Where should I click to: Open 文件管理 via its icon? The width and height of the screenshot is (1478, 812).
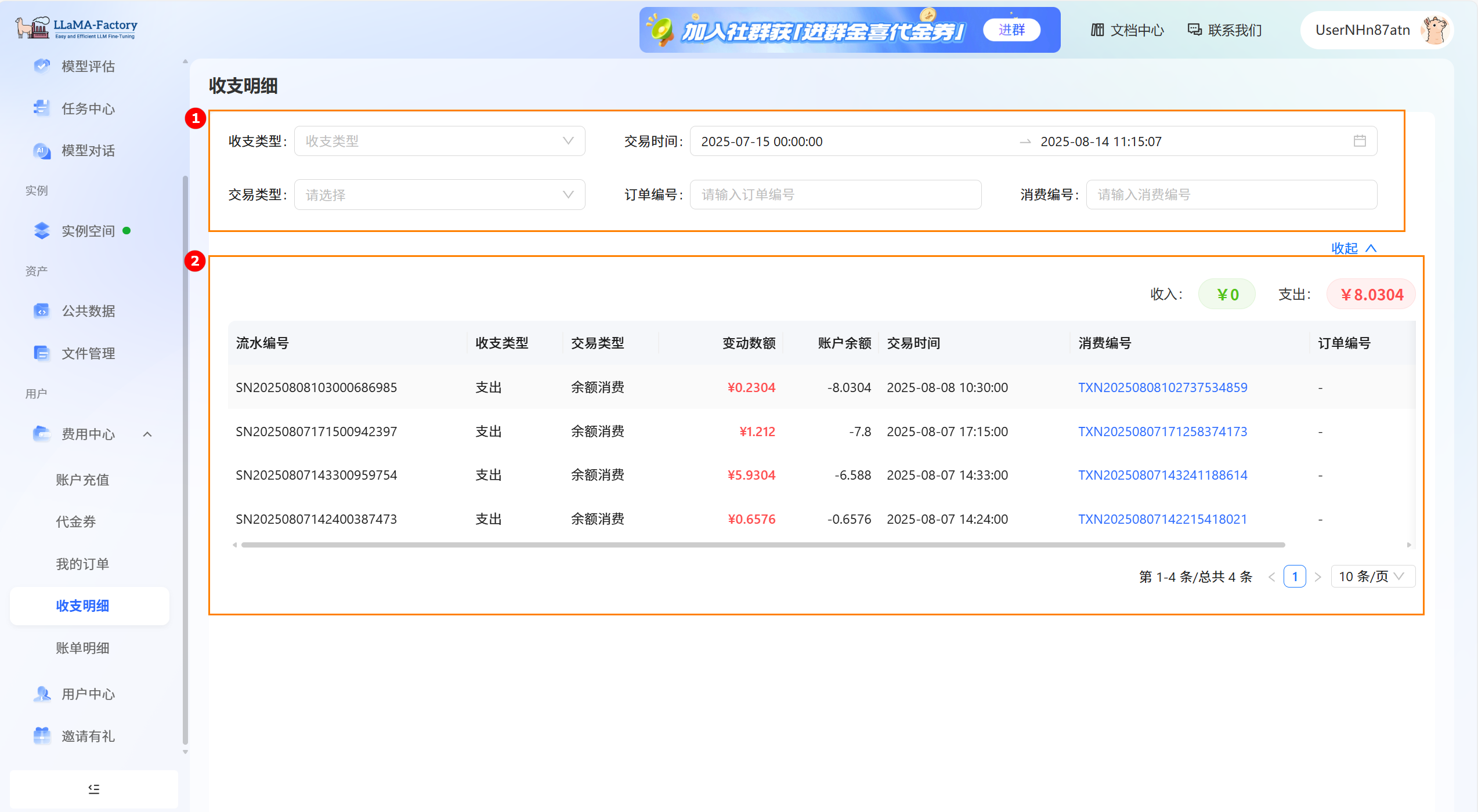tap(41, 353)
